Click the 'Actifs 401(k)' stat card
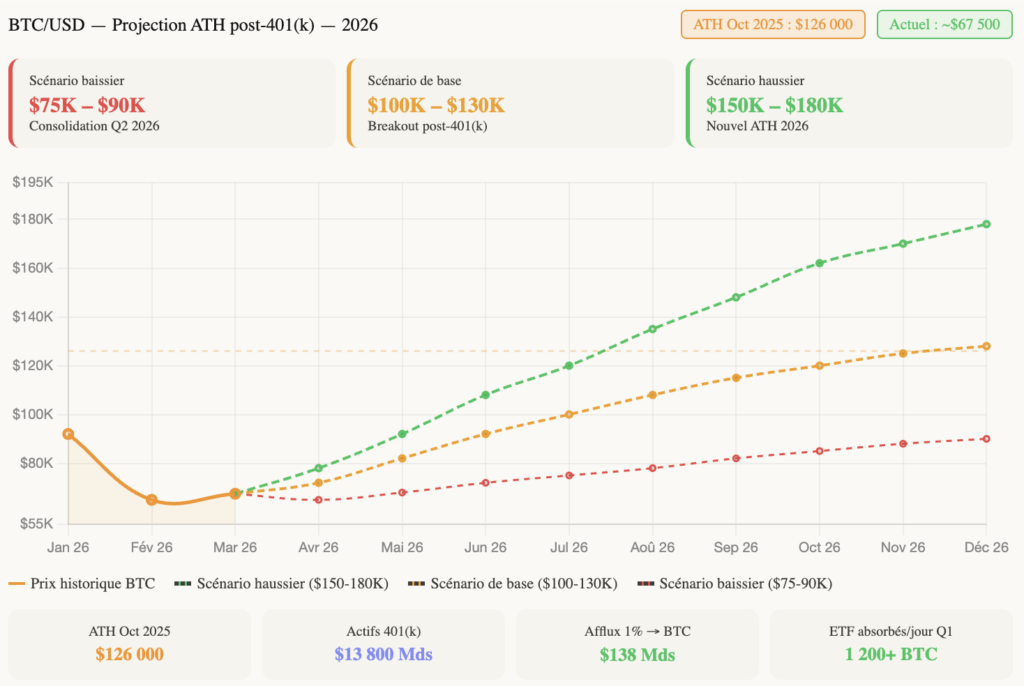 [x=383, y=642]
